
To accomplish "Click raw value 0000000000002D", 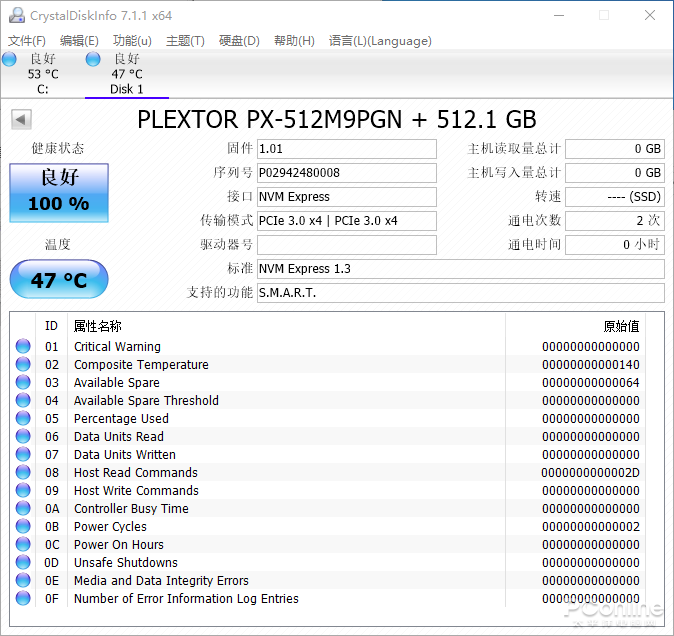I will [x=590, y=473].
